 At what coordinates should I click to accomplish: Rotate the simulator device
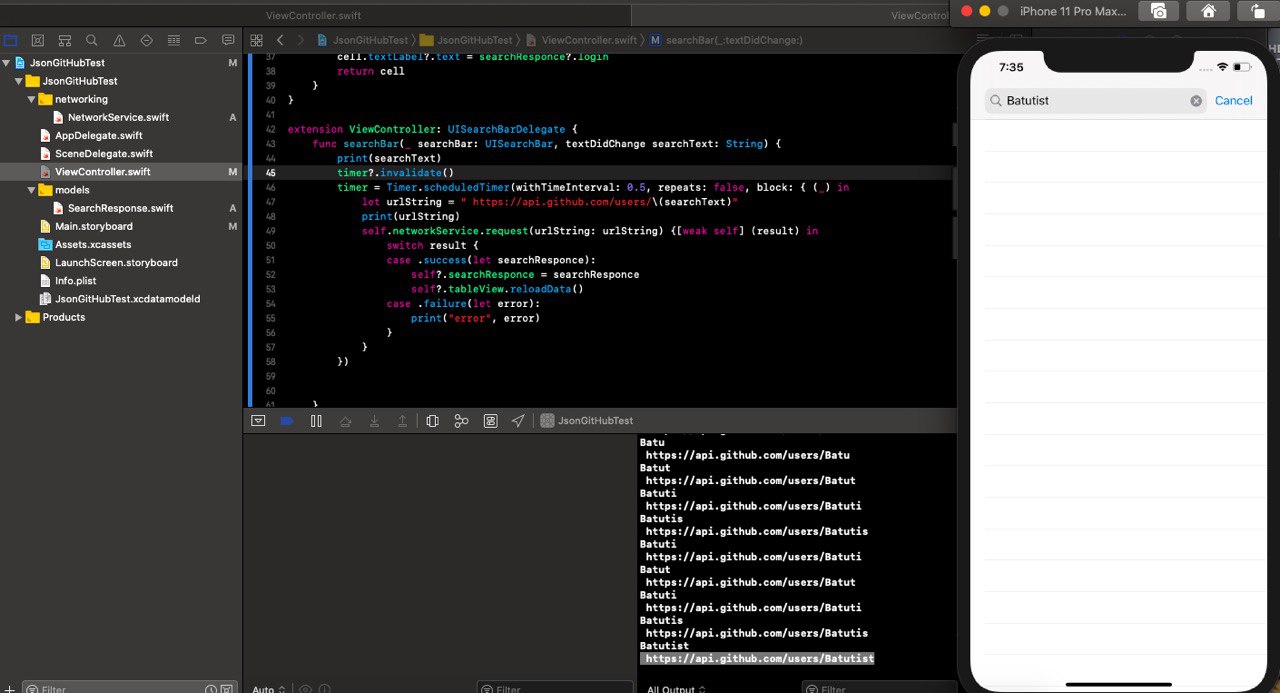(x=1257, y=11)
